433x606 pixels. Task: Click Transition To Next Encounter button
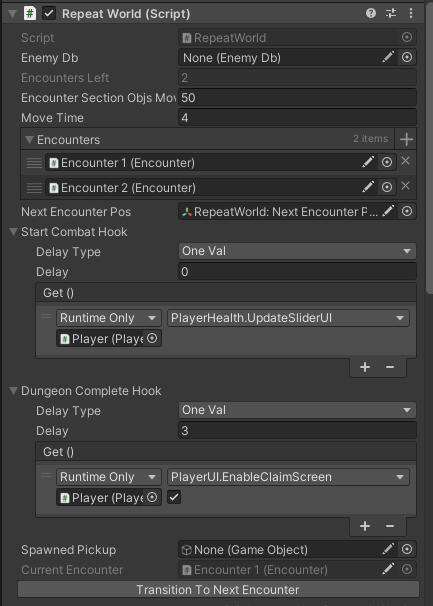[x=218, y=590]
